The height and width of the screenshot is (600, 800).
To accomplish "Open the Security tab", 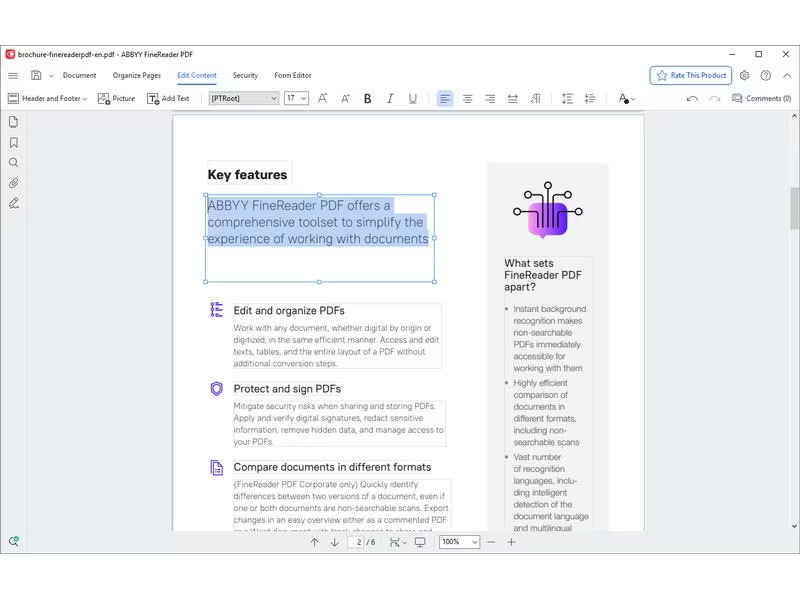I will point(245,76).
